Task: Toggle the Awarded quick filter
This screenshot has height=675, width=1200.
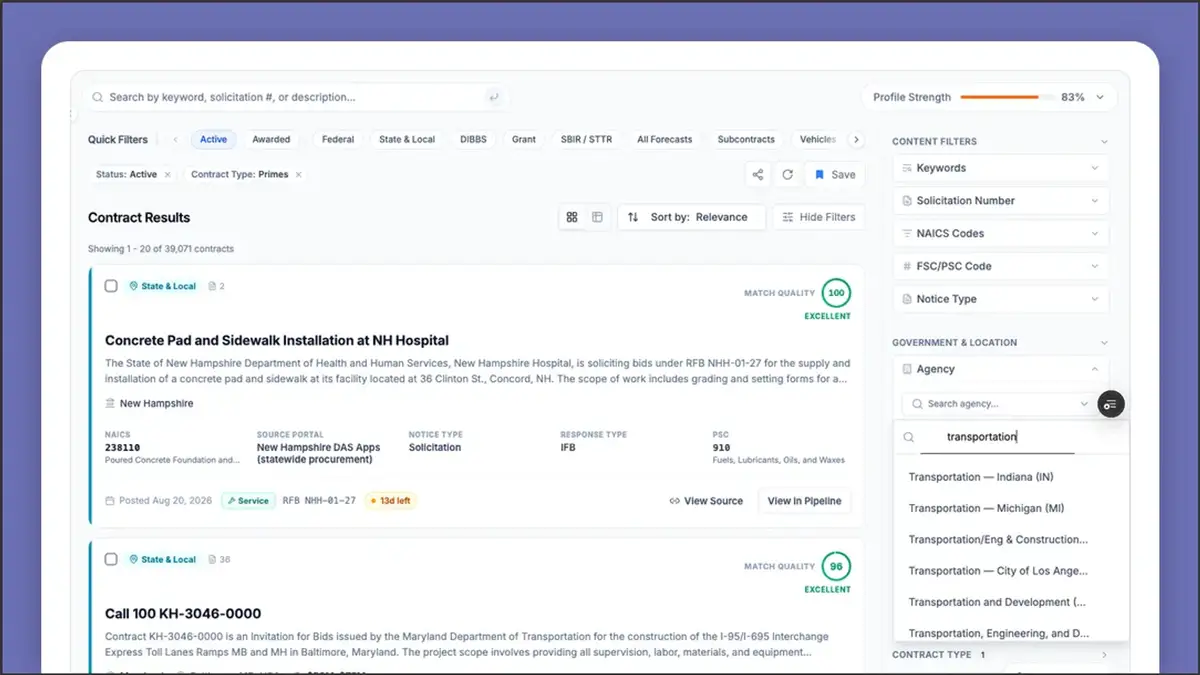Action: point(271,139)
